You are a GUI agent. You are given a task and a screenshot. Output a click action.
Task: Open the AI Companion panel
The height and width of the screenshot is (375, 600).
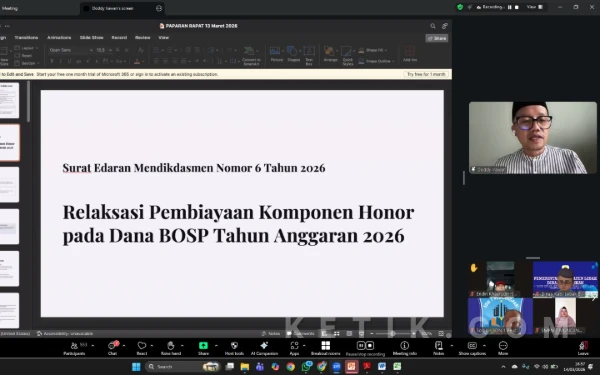[264, 348]
